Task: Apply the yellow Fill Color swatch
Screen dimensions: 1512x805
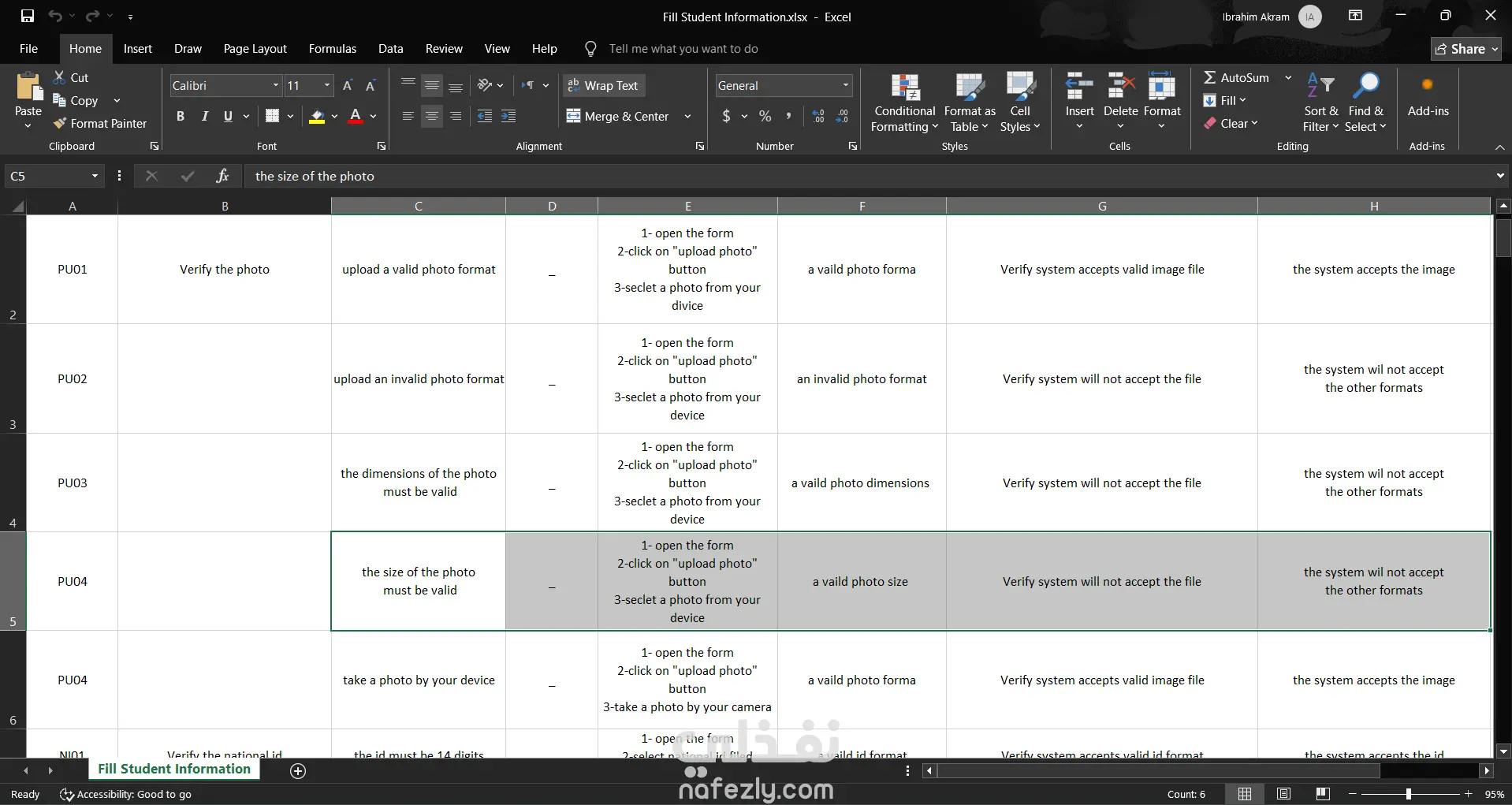Action: coord(317,116)
